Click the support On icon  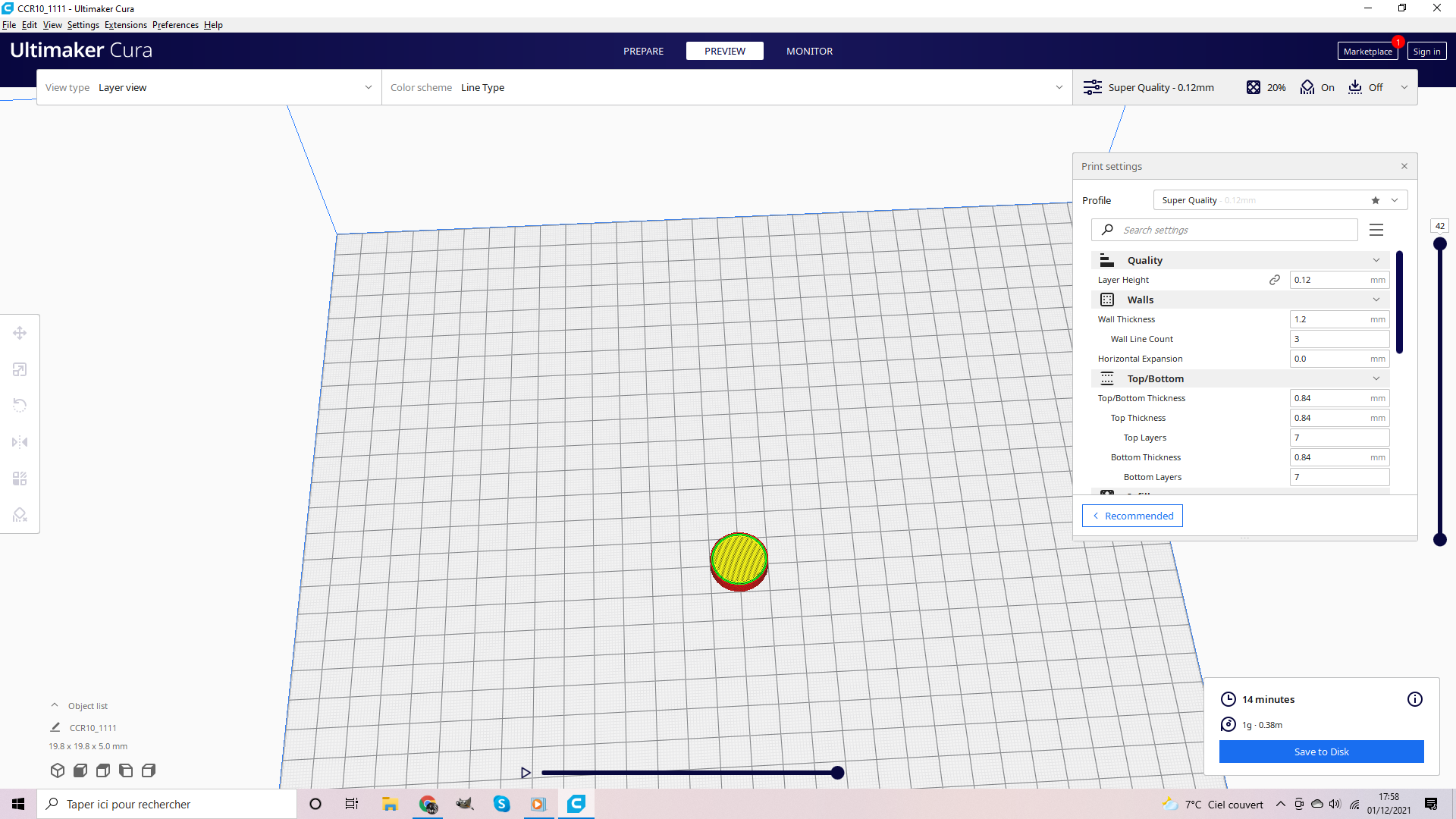[x=1307, y=87]
